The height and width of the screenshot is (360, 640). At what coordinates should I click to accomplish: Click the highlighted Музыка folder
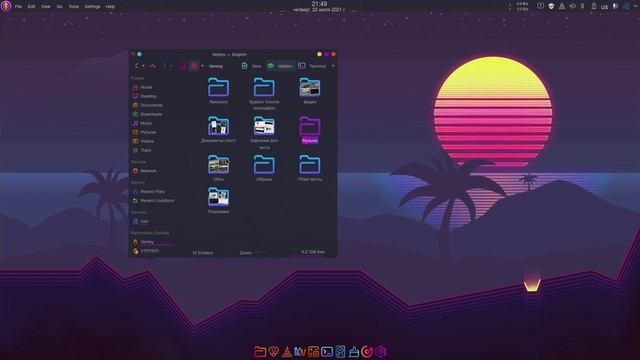310,129
